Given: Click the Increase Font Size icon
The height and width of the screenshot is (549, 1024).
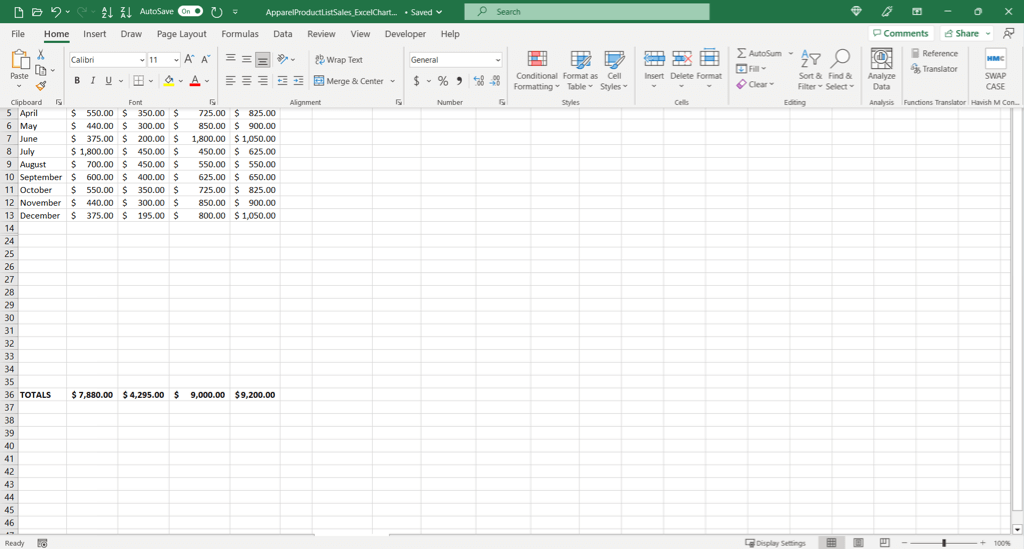Looking at the screenshot, I should pos(190,60).
